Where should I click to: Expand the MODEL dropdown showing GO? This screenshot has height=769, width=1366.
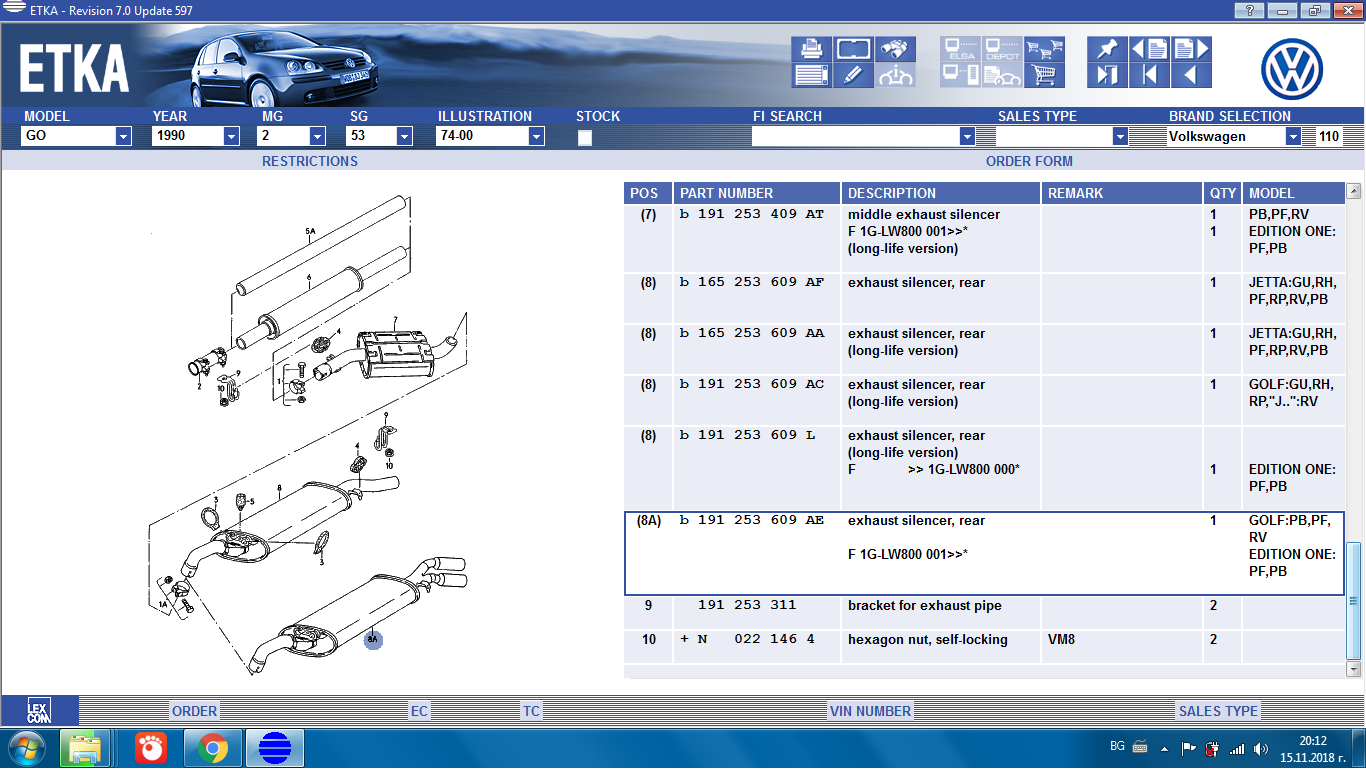click(x=123, y=136)
